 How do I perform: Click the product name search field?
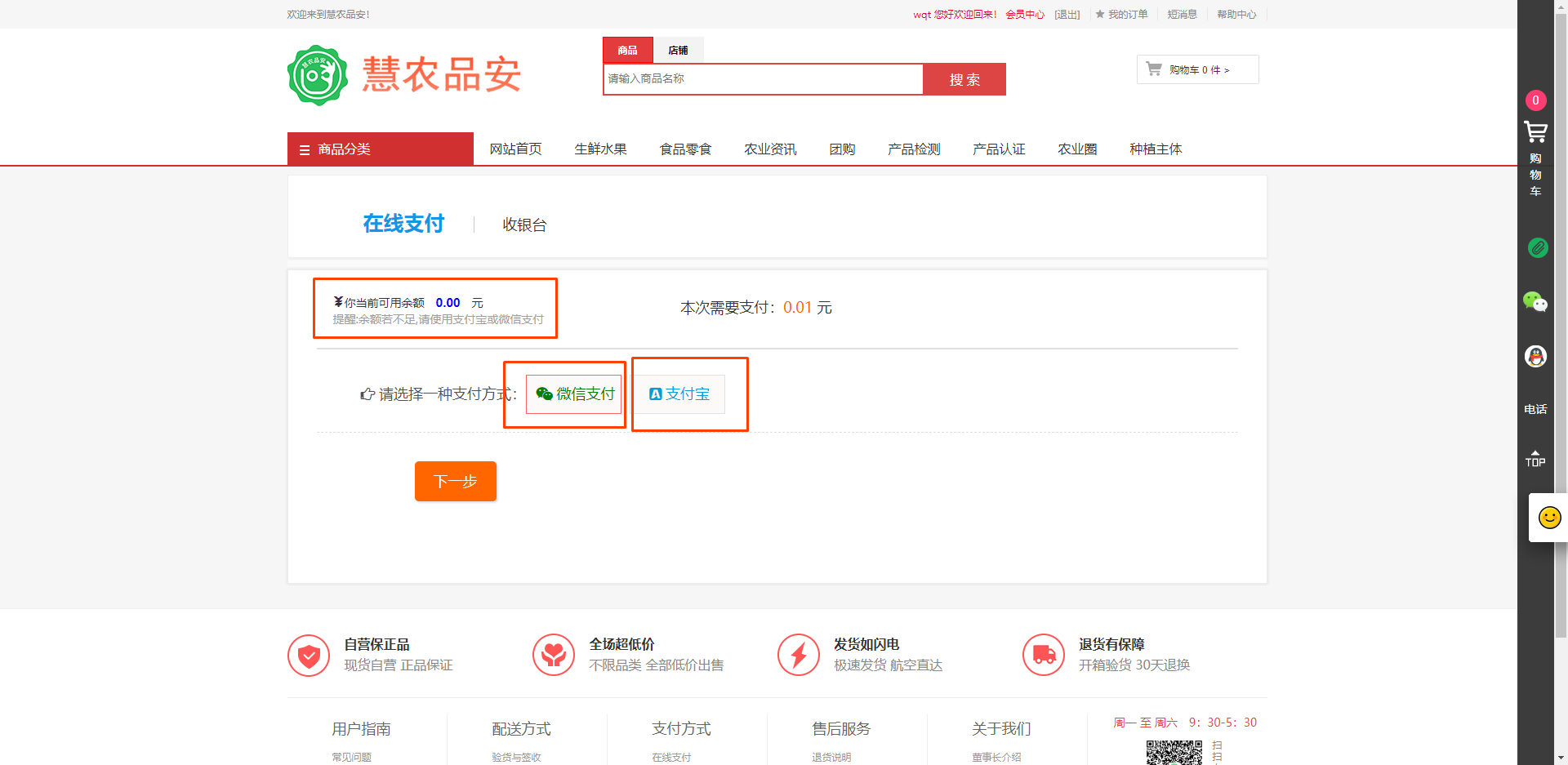coord(763,79)
